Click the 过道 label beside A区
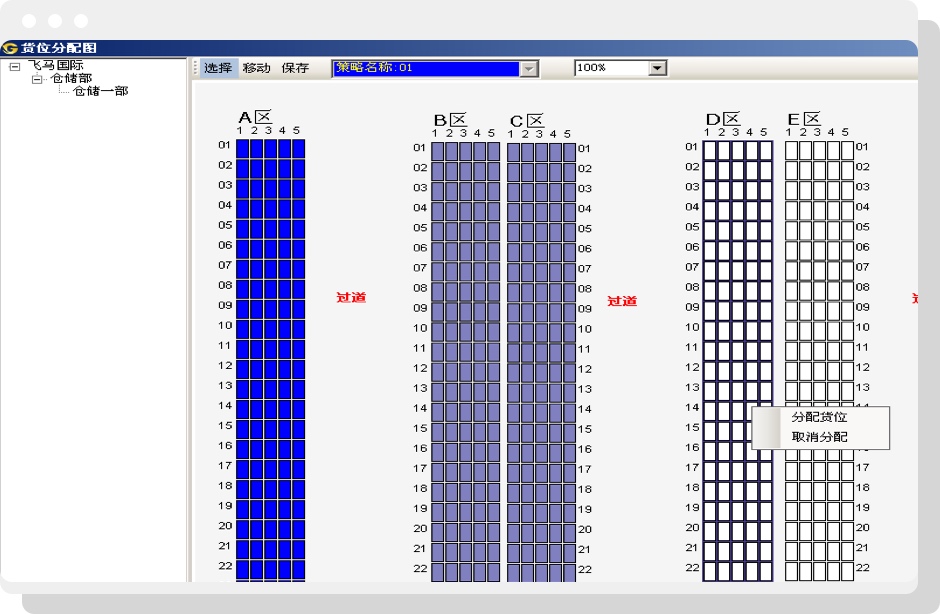 (351, 298)
